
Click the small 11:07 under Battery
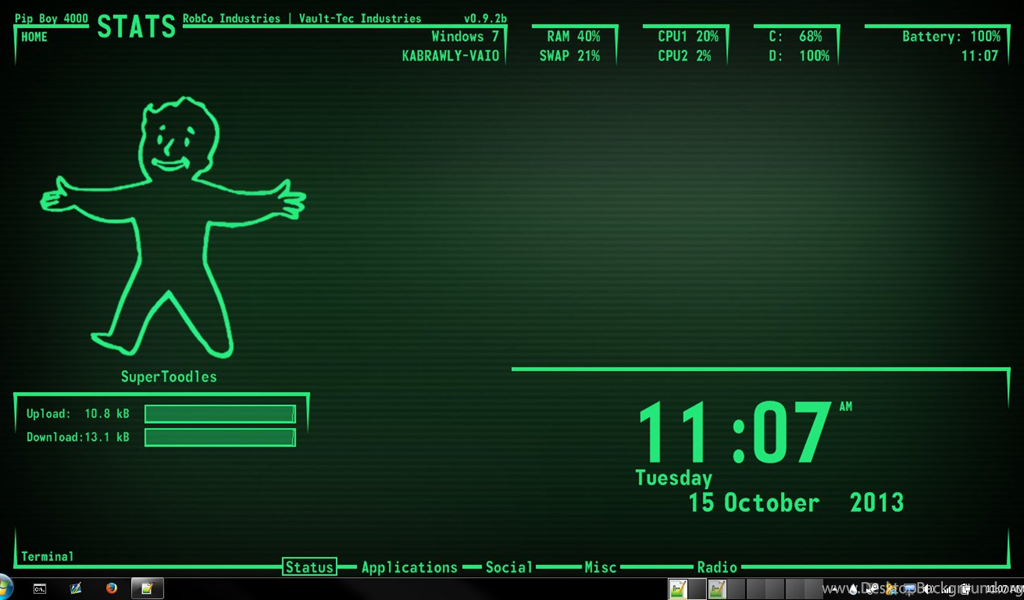(980, 56)
